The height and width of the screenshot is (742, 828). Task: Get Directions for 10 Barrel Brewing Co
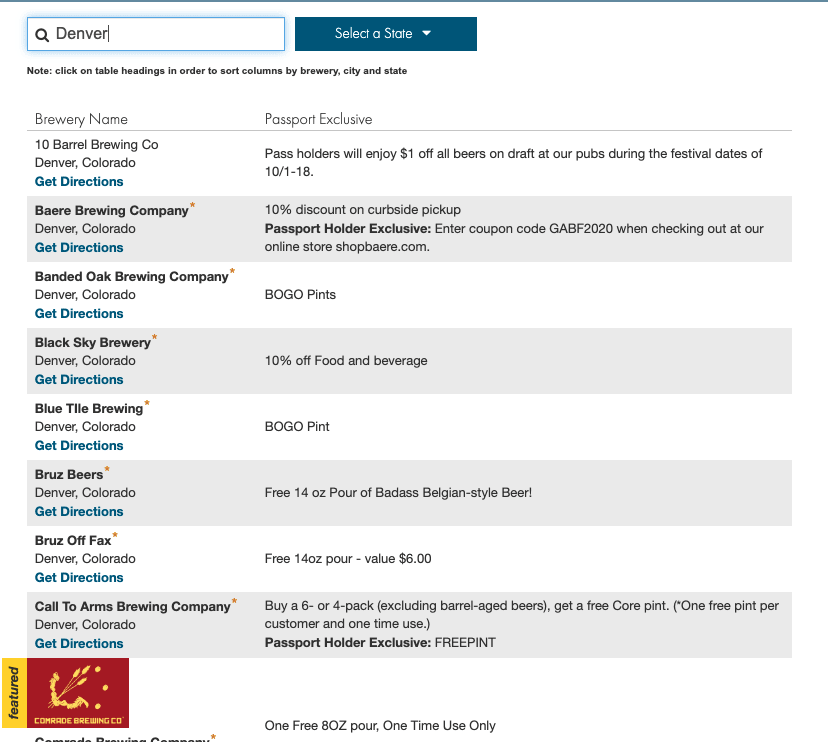79,181
